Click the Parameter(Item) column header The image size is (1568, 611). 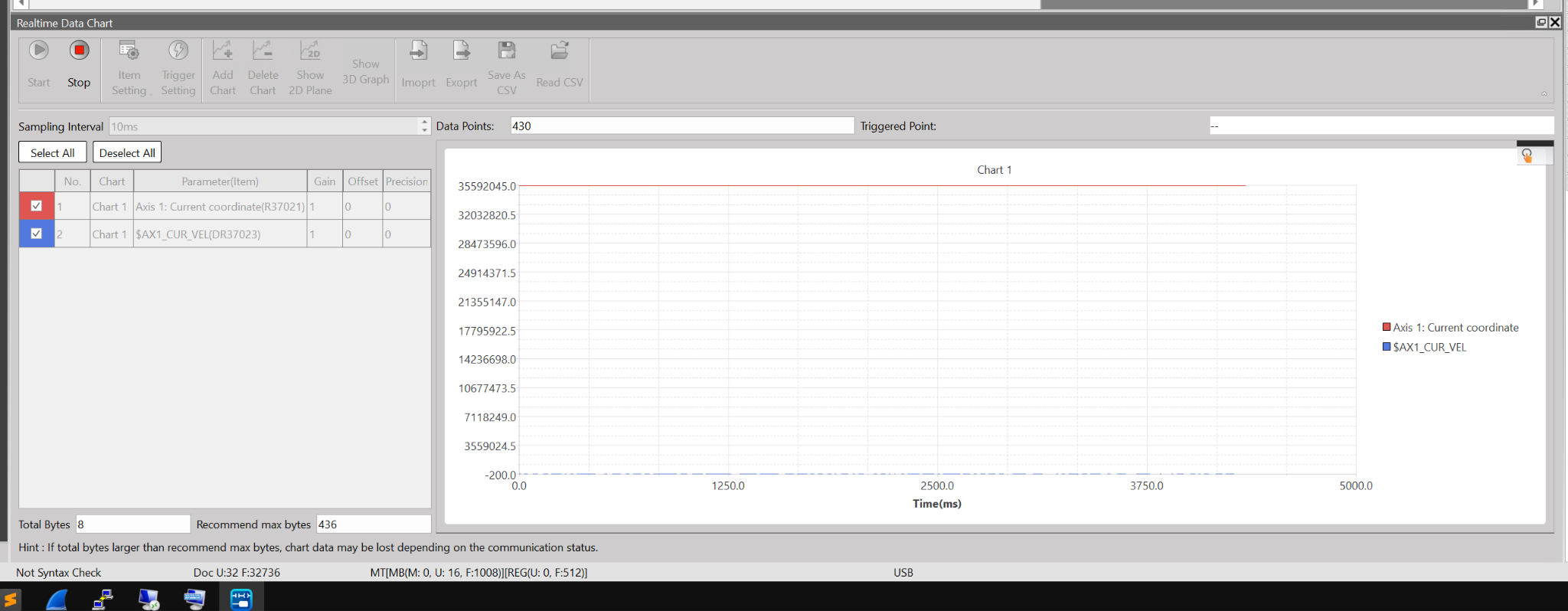point(220,181)
